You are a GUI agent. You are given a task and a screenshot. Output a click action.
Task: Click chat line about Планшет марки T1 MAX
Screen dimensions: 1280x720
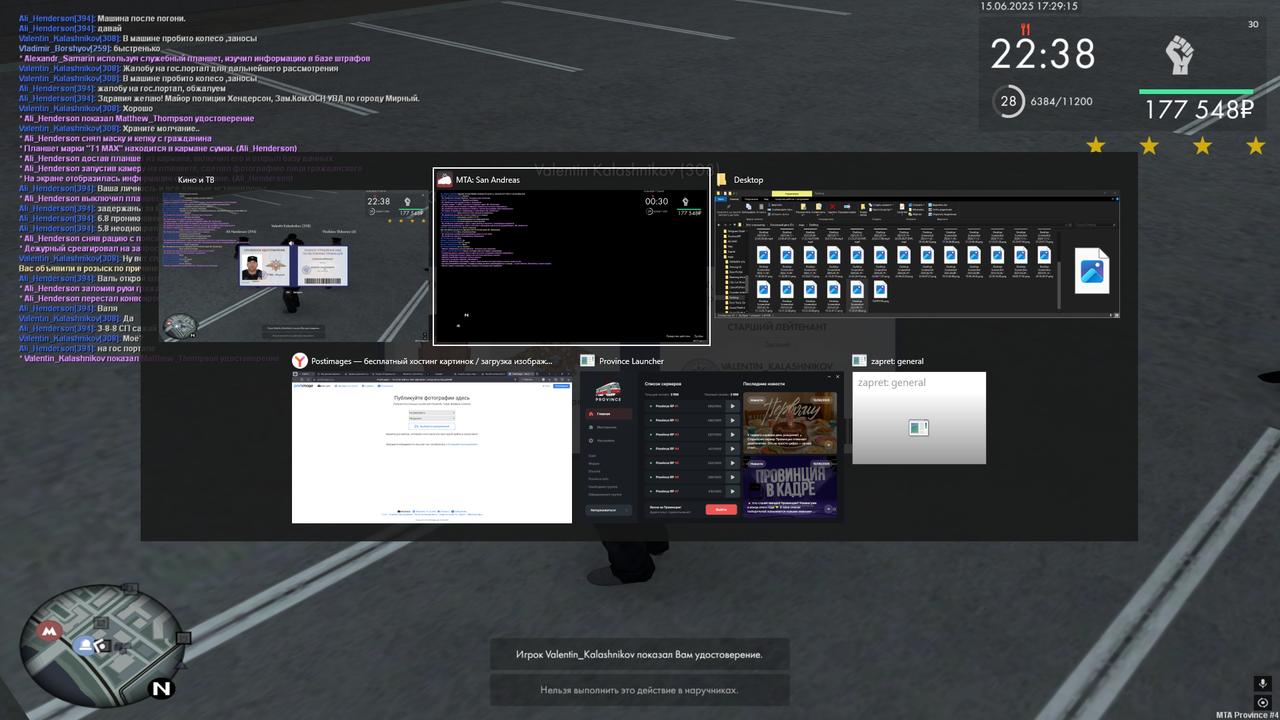157,148
